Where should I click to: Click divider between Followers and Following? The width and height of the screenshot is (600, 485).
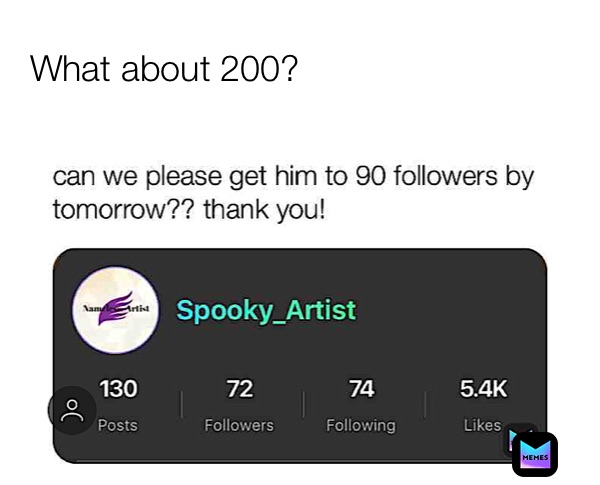tap(303, 404)
